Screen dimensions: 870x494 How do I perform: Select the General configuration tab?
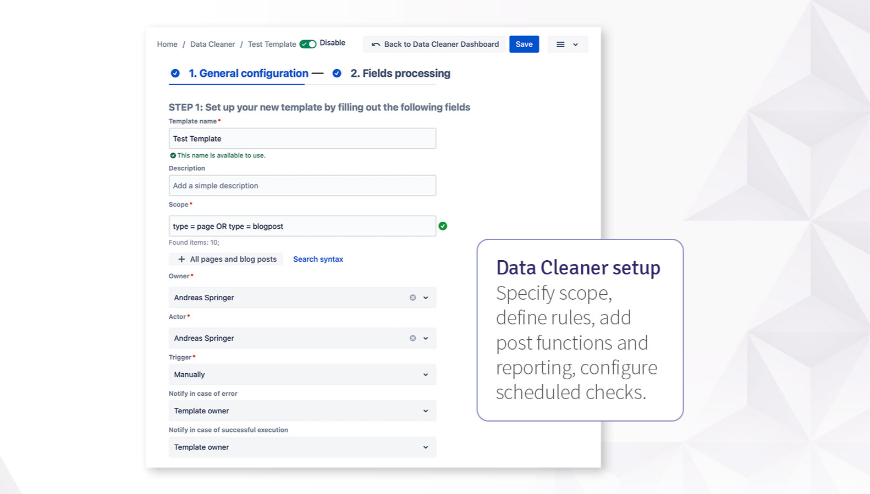click(248, 73)
